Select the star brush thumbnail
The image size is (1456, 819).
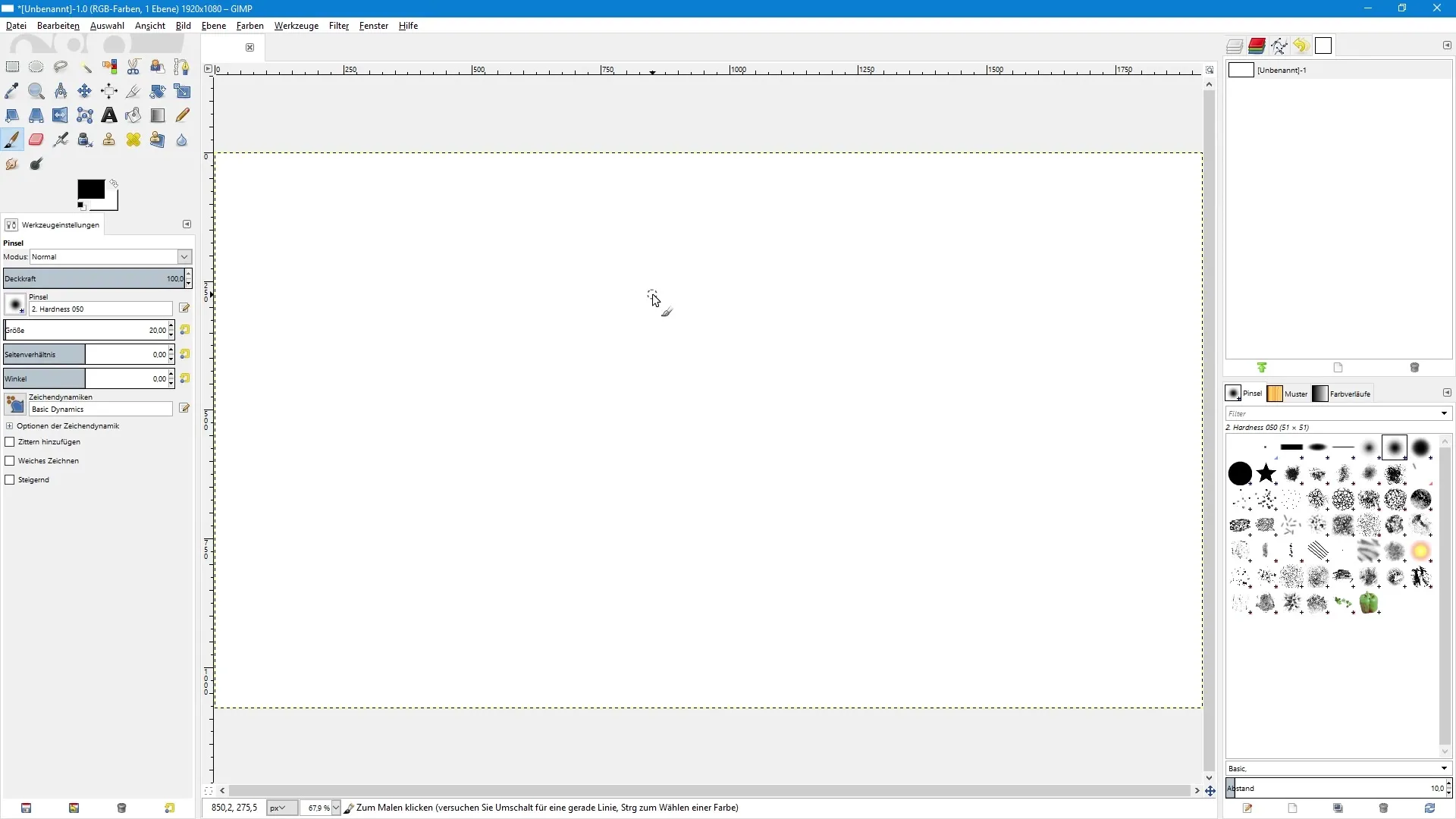pos(1266,474)
